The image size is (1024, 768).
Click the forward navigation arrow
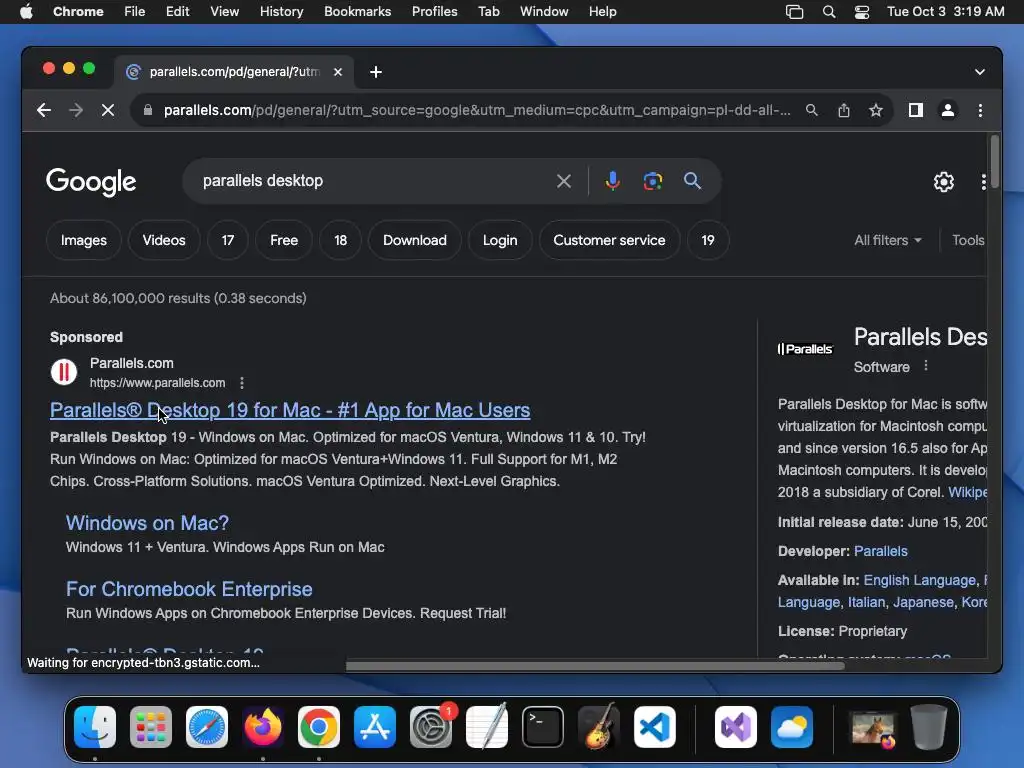(x=76, y=110)
